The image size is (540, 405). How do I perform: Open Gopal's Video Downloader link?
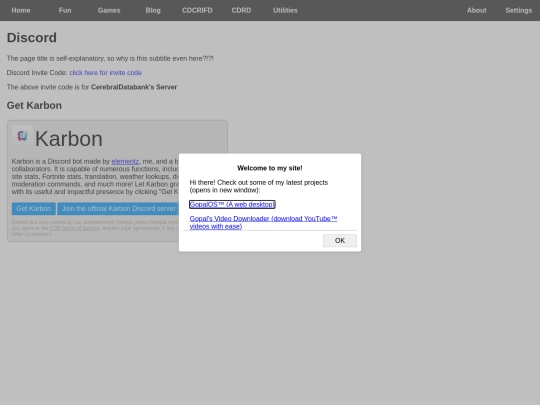click(x=263, y=222)
